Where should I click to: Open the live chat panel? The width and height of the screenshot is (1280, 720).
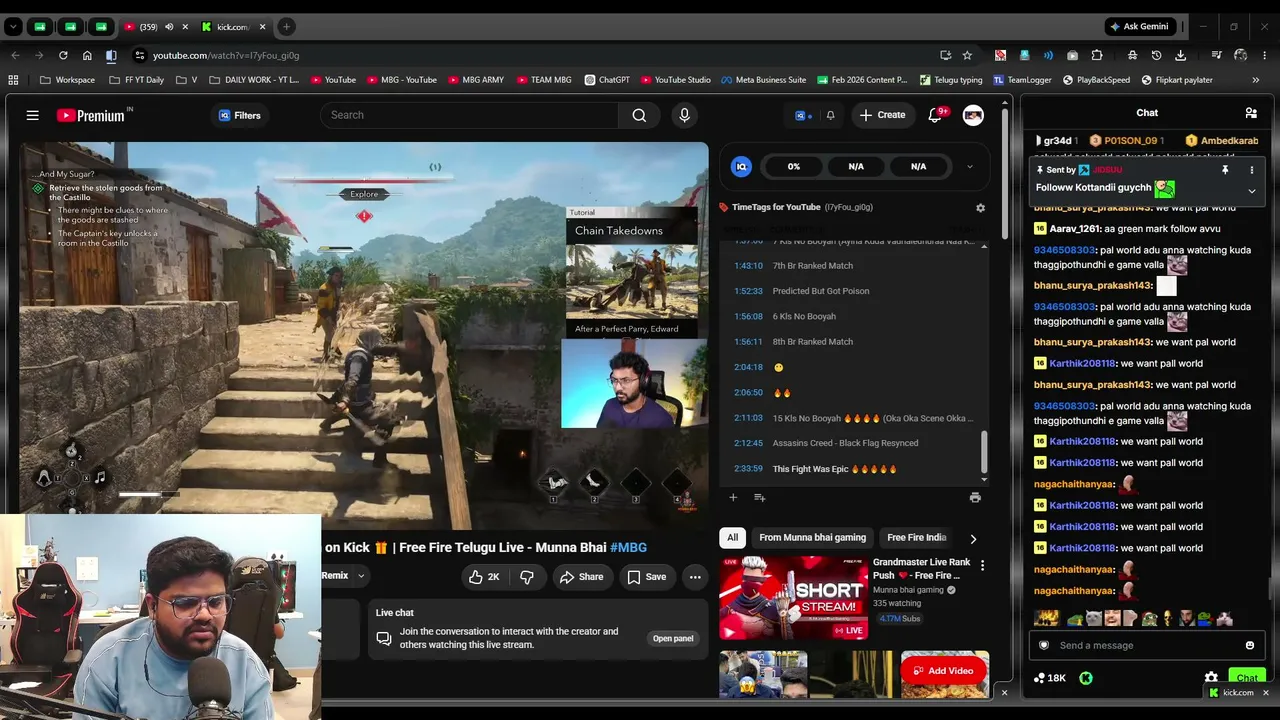coord(673,638)
